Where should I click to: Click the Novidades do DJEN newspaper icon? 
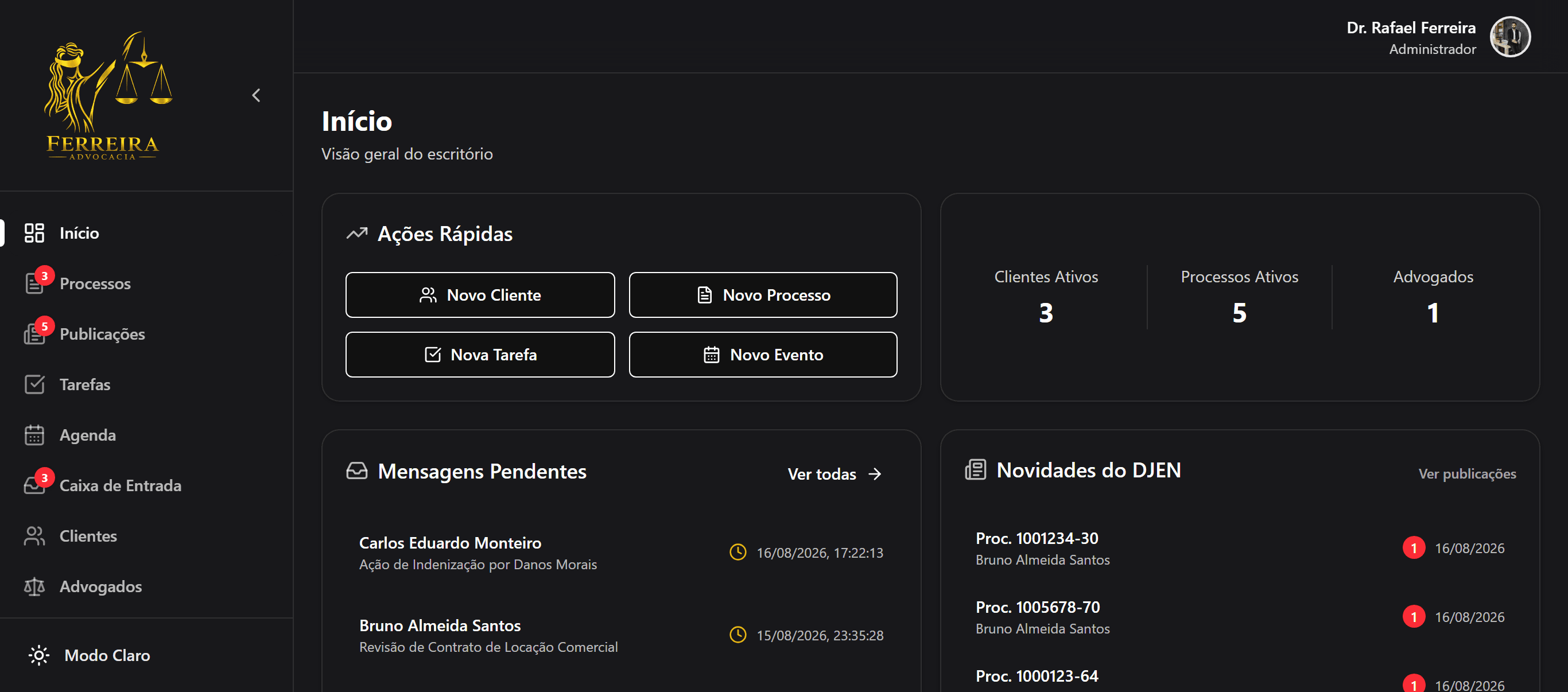976,470
